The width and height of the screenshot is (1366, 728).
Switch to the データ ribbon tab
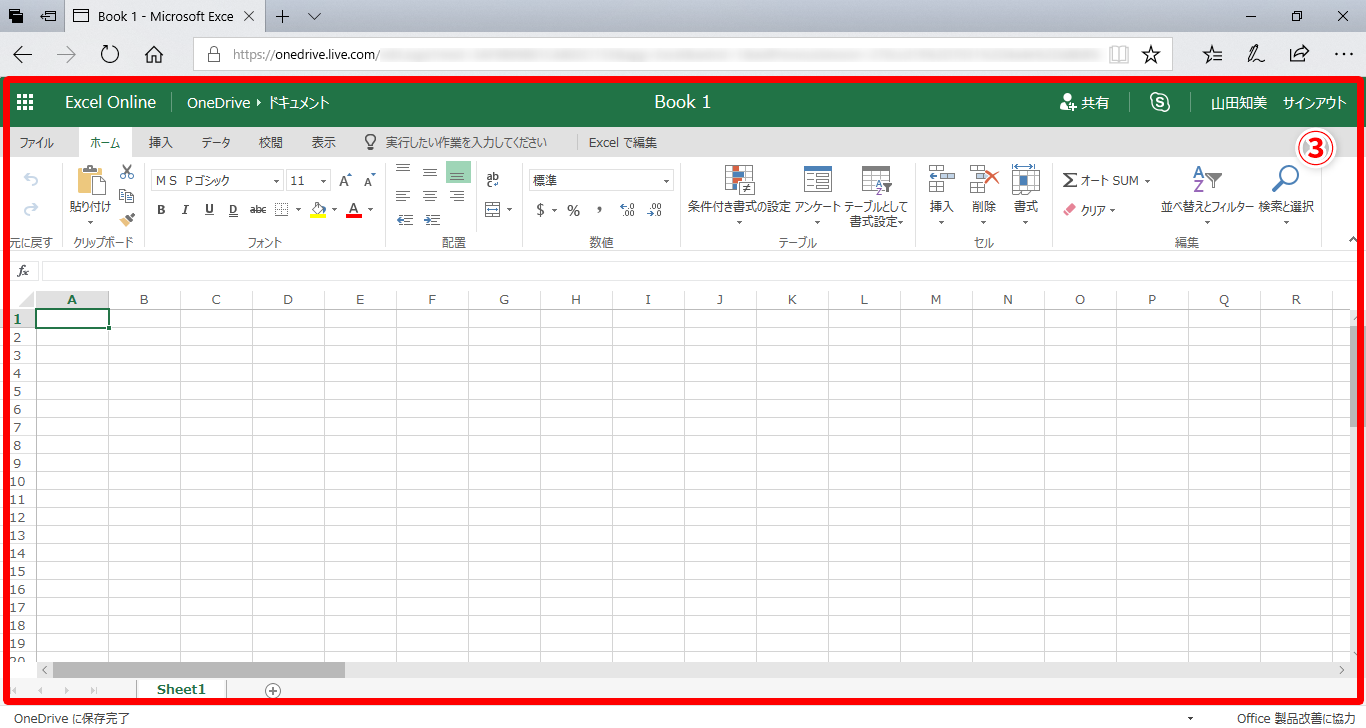tap(216, 143)
